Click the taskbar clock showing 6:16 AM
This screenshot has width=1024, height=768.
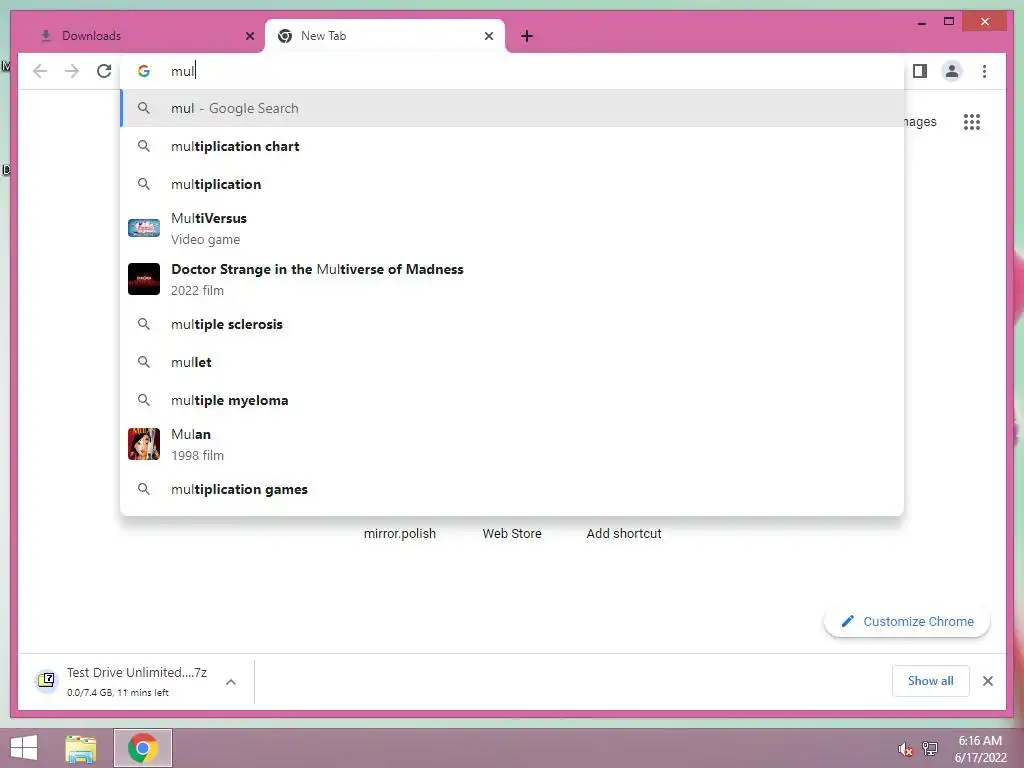point(980,749)
